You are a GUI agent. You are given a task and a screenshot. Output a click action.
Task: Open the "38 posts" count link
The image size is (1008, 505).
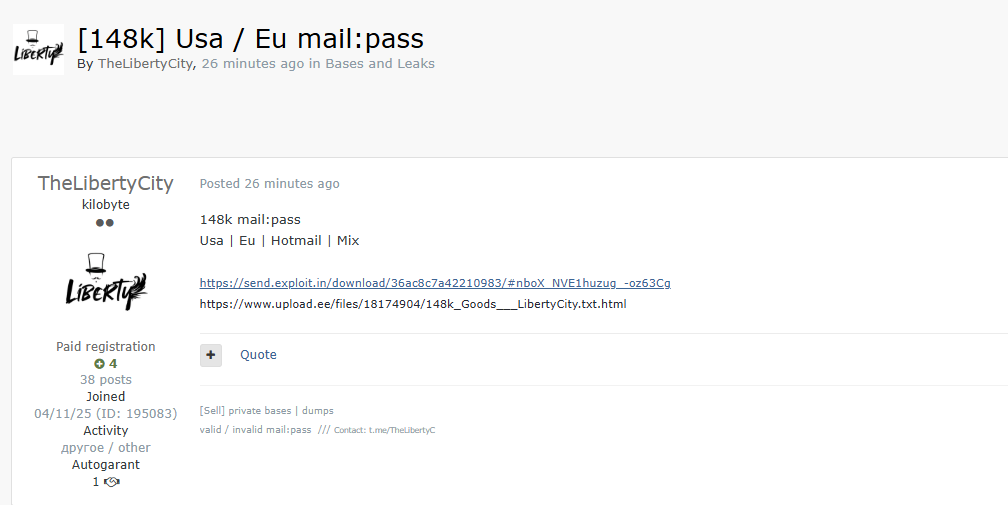point(105,380)
